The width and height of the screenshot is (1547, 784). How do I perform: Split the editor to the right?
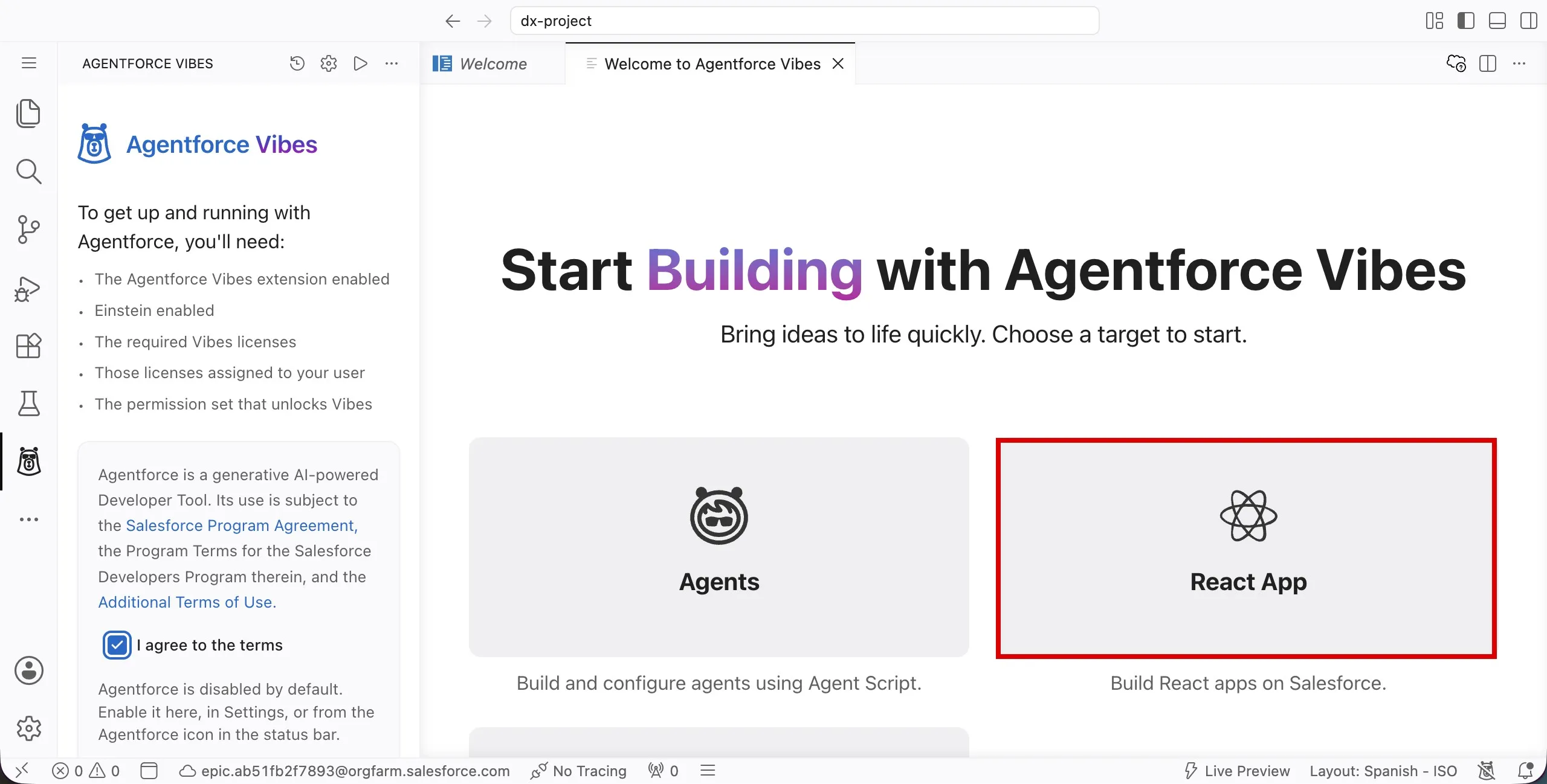point(1488,63)
